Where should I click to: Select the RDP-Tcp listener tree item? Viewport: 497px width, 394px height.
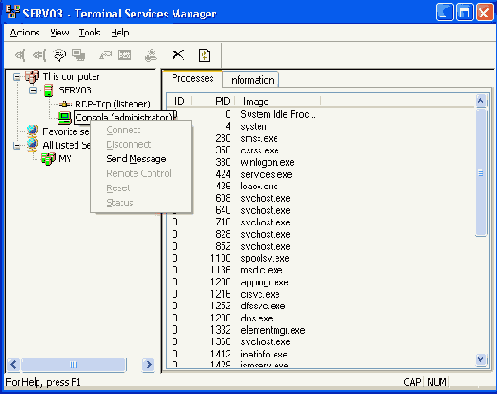pyautogui.click(x=113, y=104)
